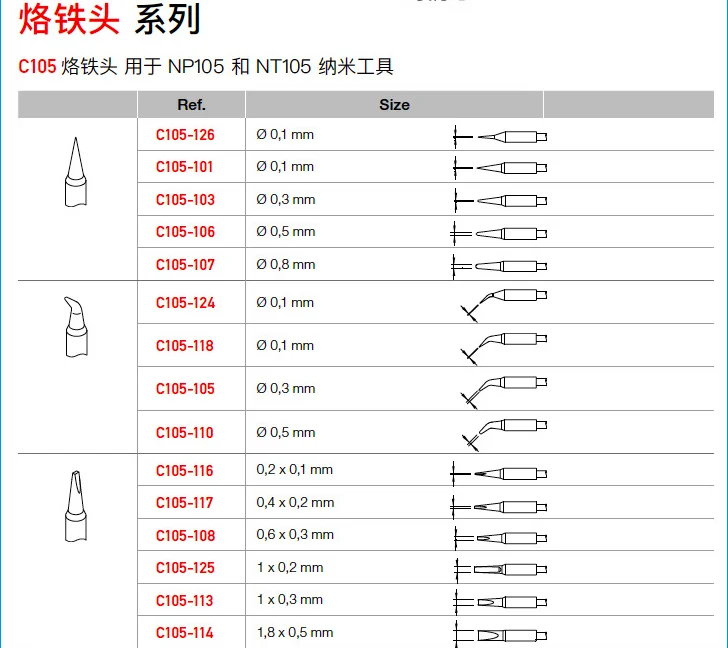Click the C105-110 bent tip diagram
This screenshot has height=648, width=728.
coord(504,434)
